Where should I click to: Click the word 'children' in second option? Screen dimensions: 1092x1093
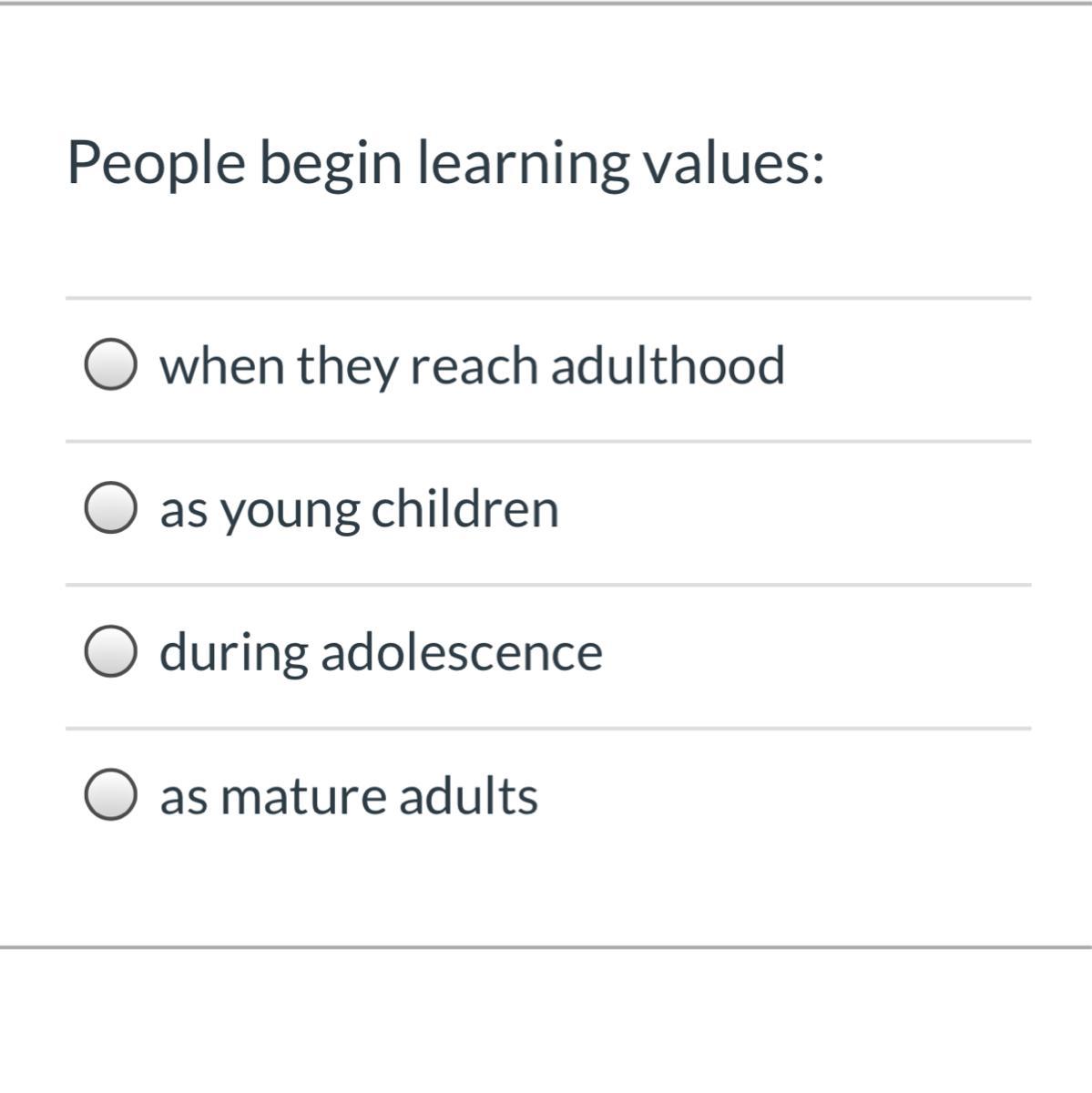464,508
